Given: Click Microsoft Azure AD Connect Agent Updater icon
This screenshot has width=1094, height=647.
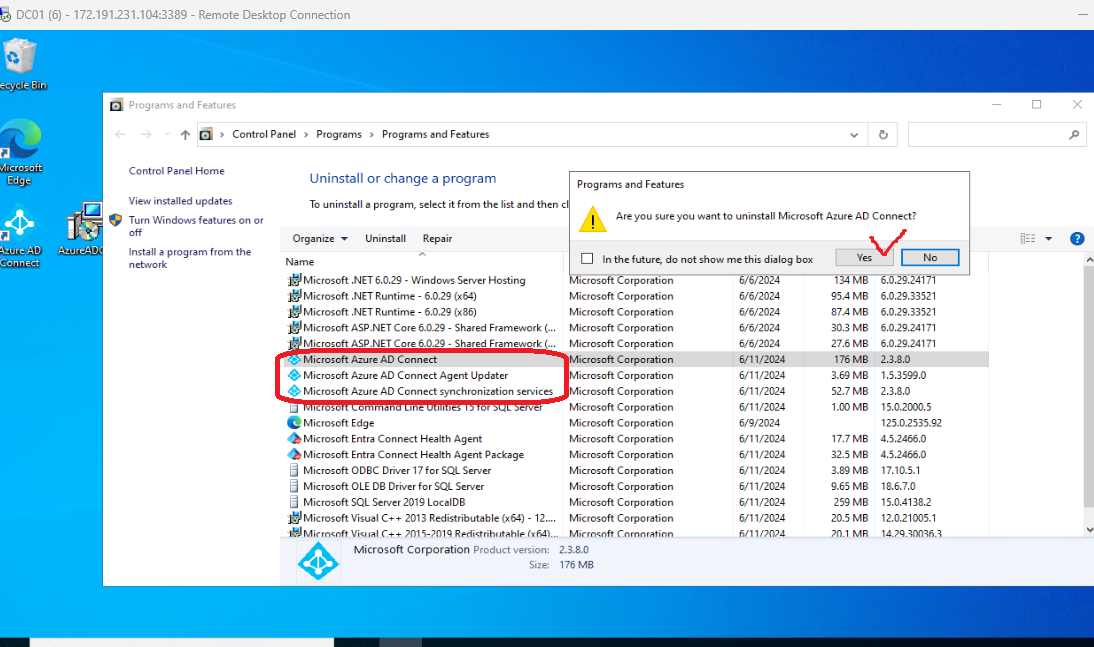Looking at the screenshot, I should [294, 375].
